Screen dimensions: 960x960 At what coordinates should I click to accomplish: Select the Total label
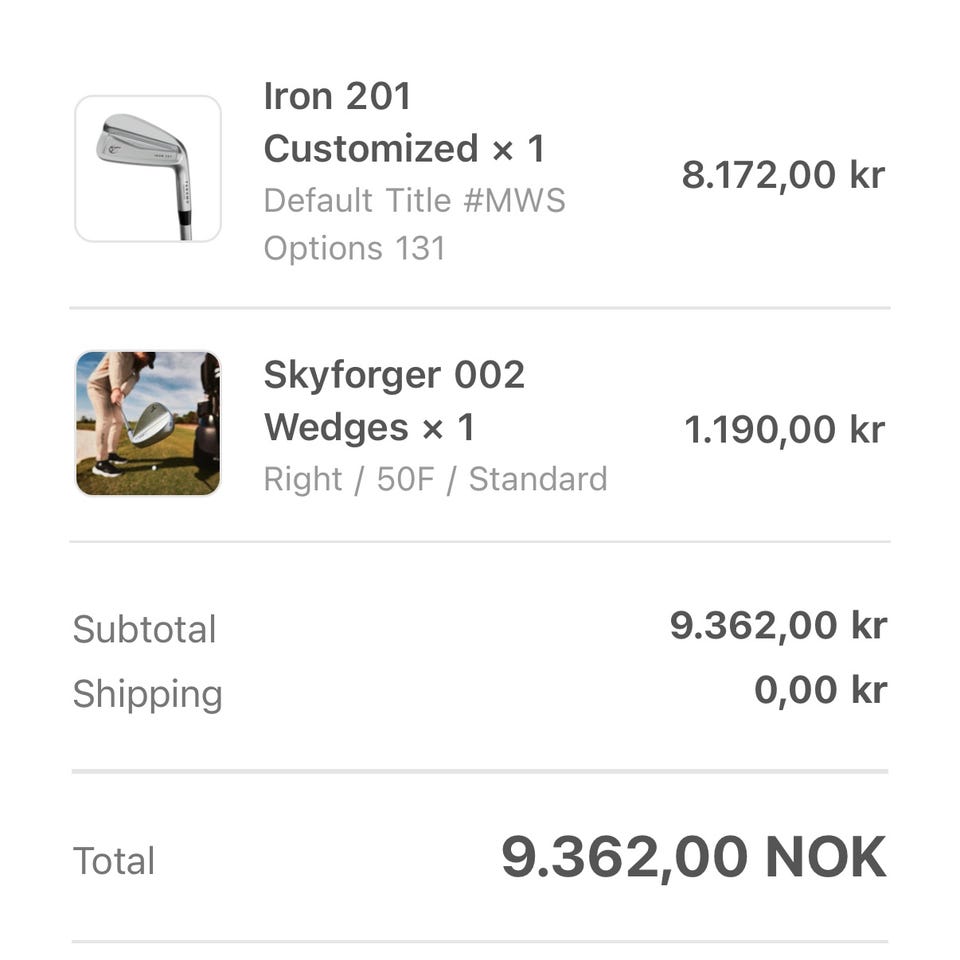pos(114,861)
